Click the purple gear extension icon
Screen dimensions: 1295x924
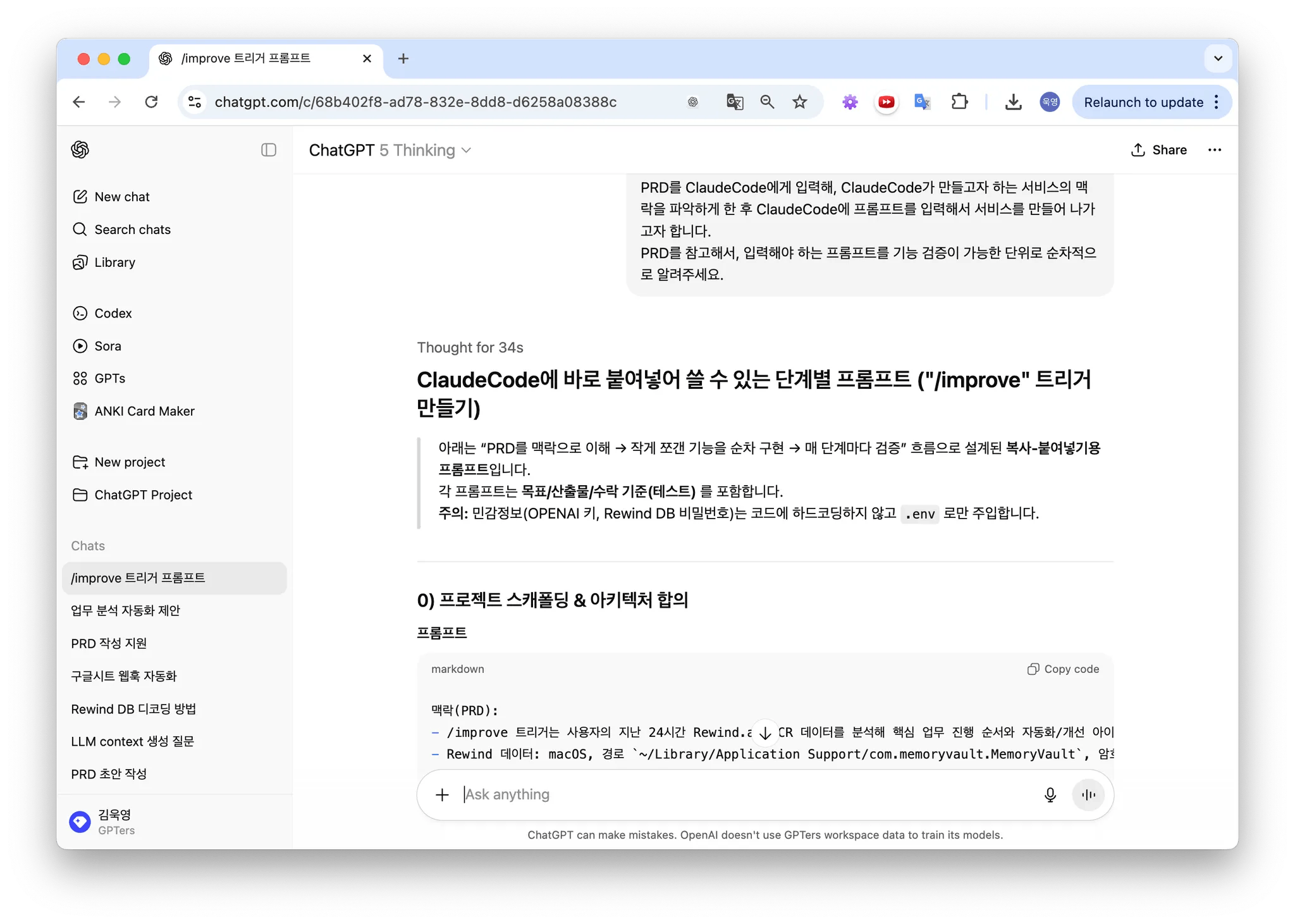[850, 102]
